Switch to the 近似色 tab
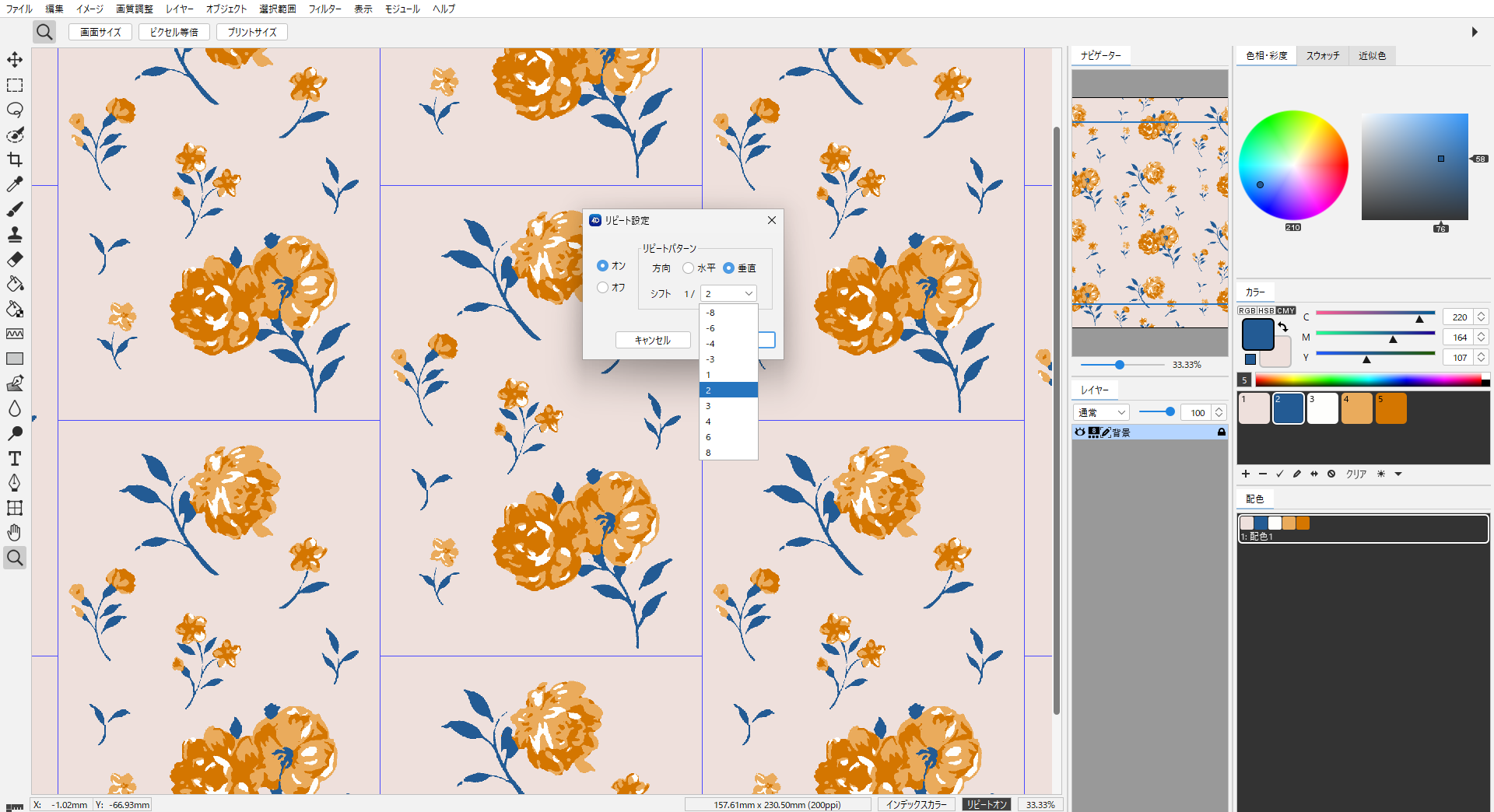Image resolution: width=1494 pixels, height=812 pixels. point(1373,55)
